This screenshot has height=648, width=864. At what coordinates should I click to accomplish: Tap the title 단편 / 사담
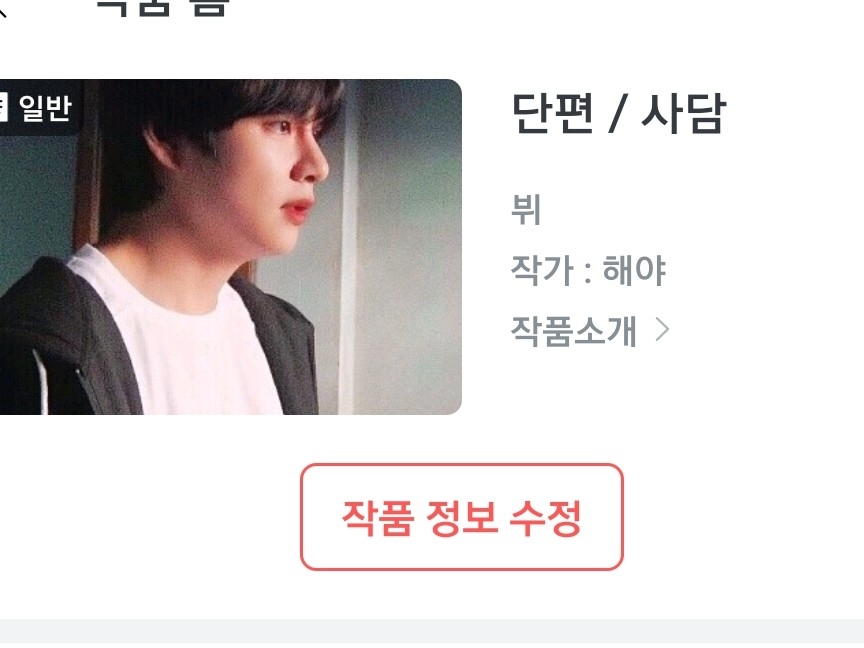(x=619, y=113)
